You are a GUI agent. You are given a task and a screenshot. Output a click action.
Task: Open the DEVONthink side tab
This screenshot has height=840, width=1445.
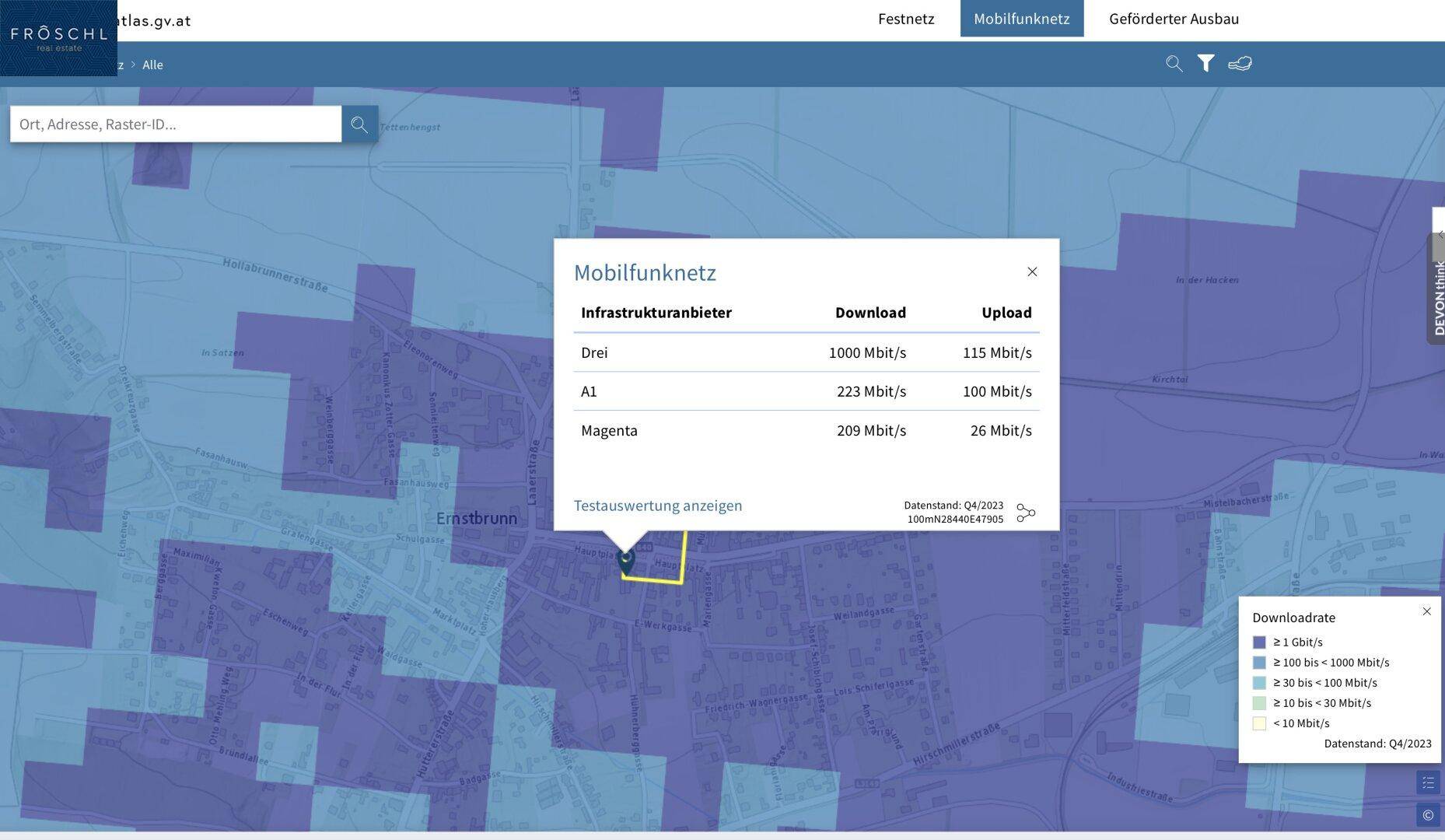[1437, 296]
